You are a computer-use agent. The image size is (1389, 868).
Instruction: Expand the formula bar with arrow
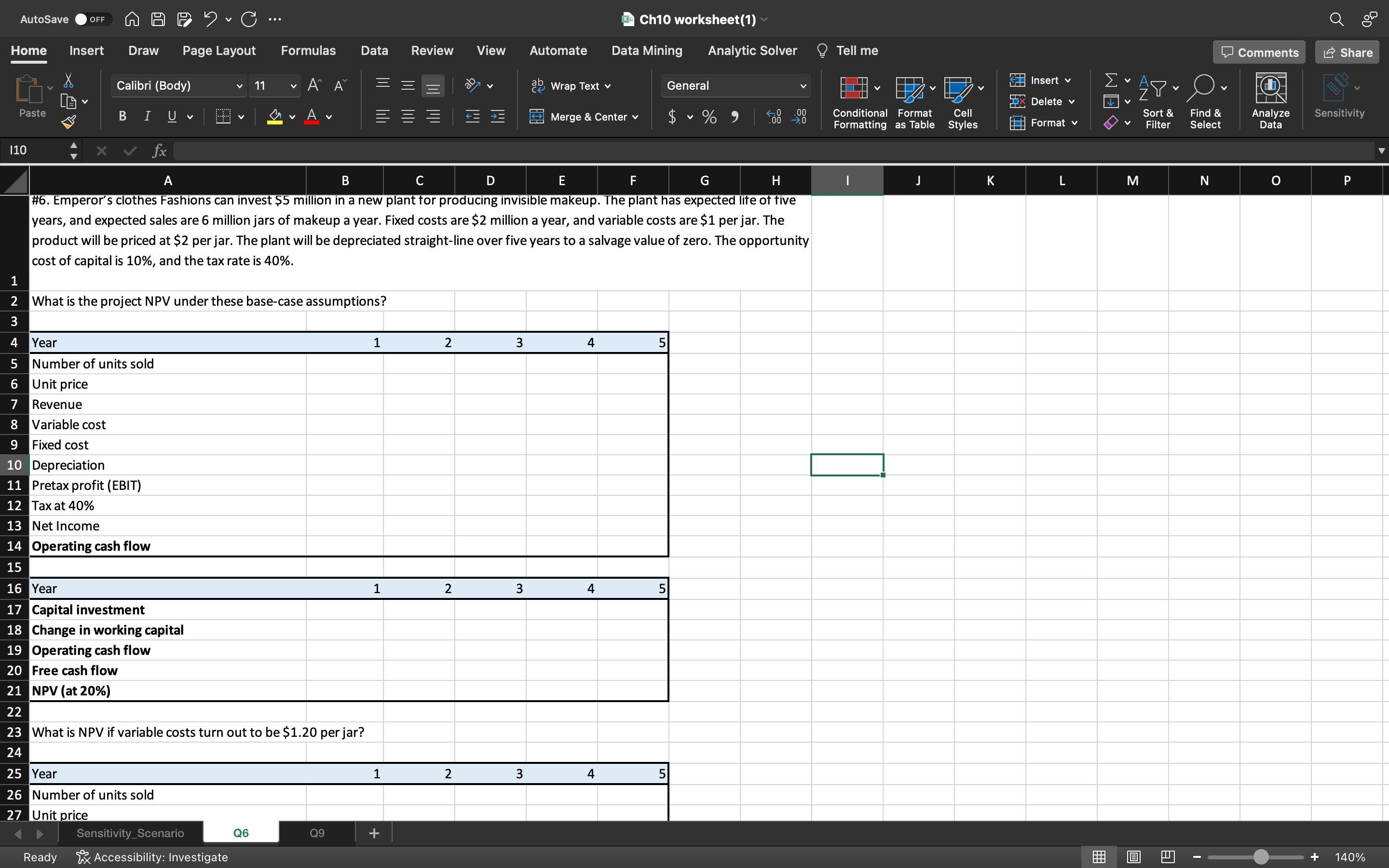[x=1381, y=150]
